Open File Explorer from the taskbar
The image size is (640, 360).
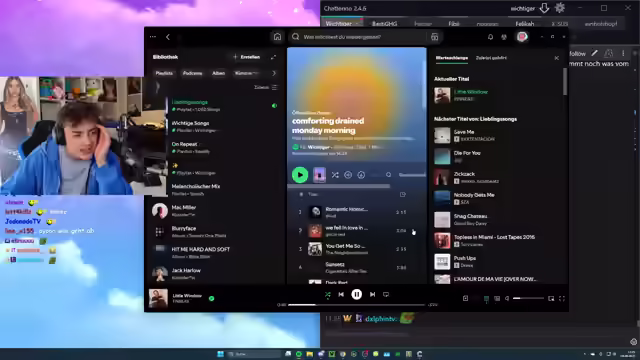310,354
